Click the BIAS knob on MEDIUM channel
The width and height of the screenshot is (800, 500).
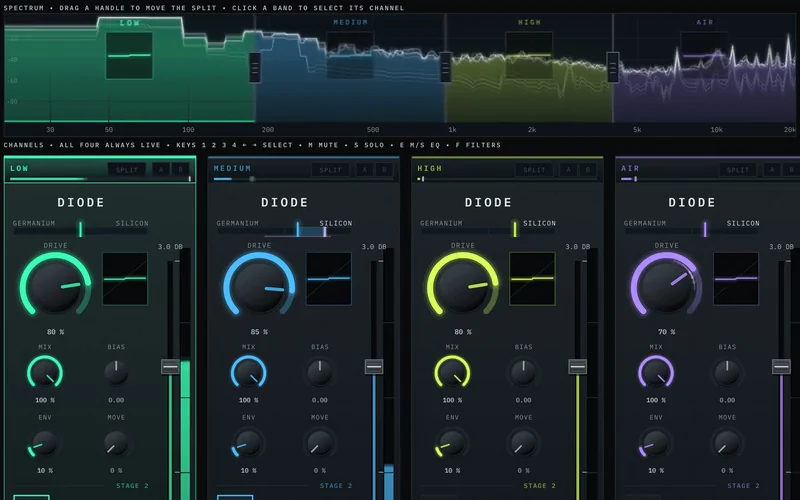click(x=319, y=373)
